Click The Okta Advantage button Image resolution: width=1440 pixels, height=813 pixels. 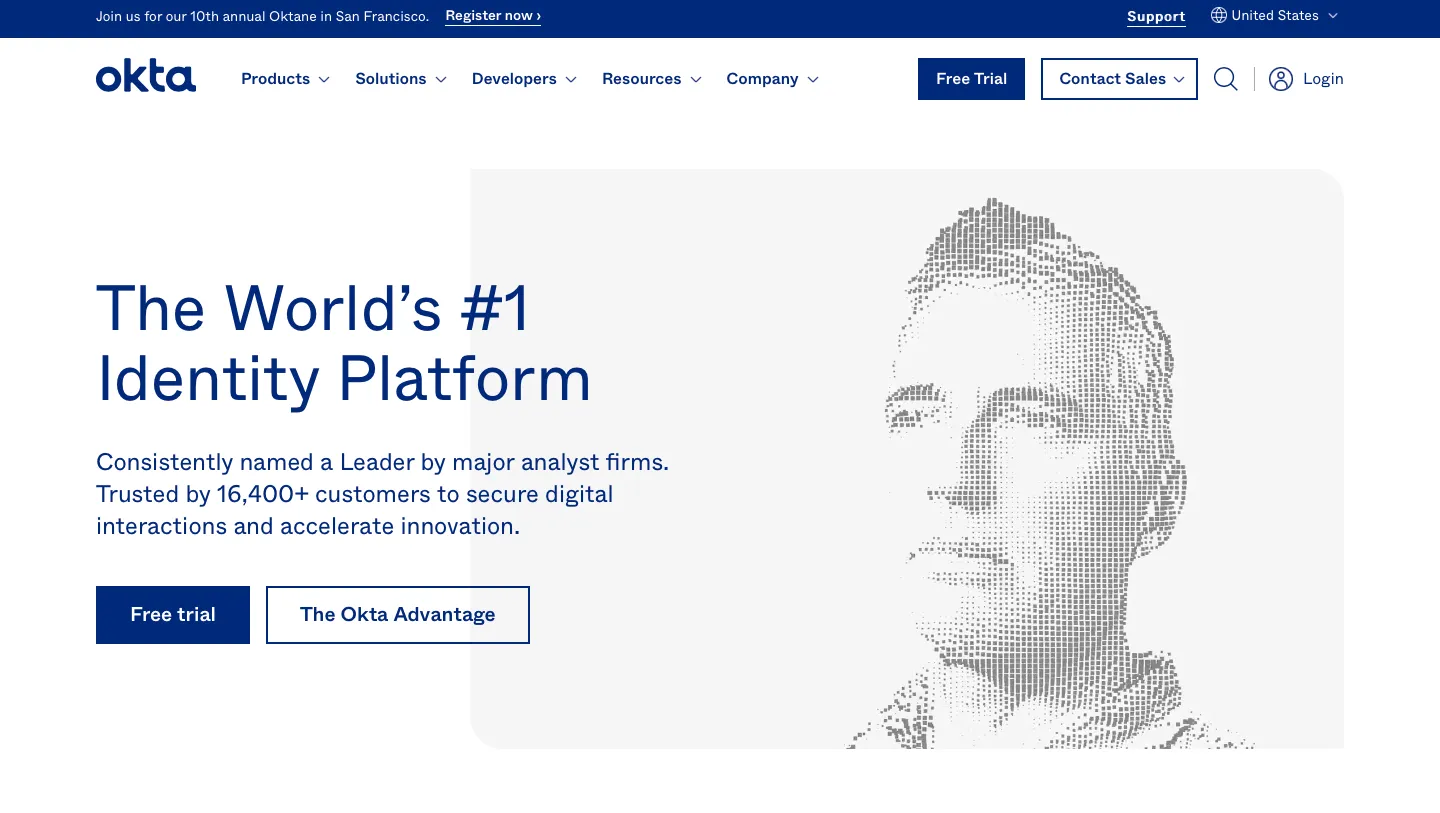398,615
